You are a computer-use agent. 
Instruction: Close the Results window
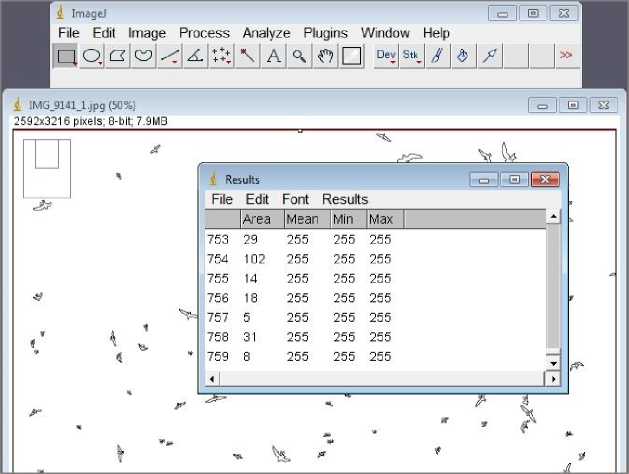pyautogui.click(x=545, y=180)
